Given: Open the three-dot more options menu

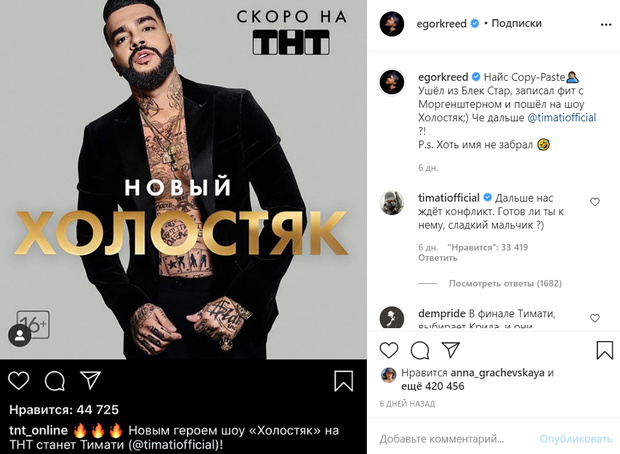Looking at the screenshot, I should (606, 25).
